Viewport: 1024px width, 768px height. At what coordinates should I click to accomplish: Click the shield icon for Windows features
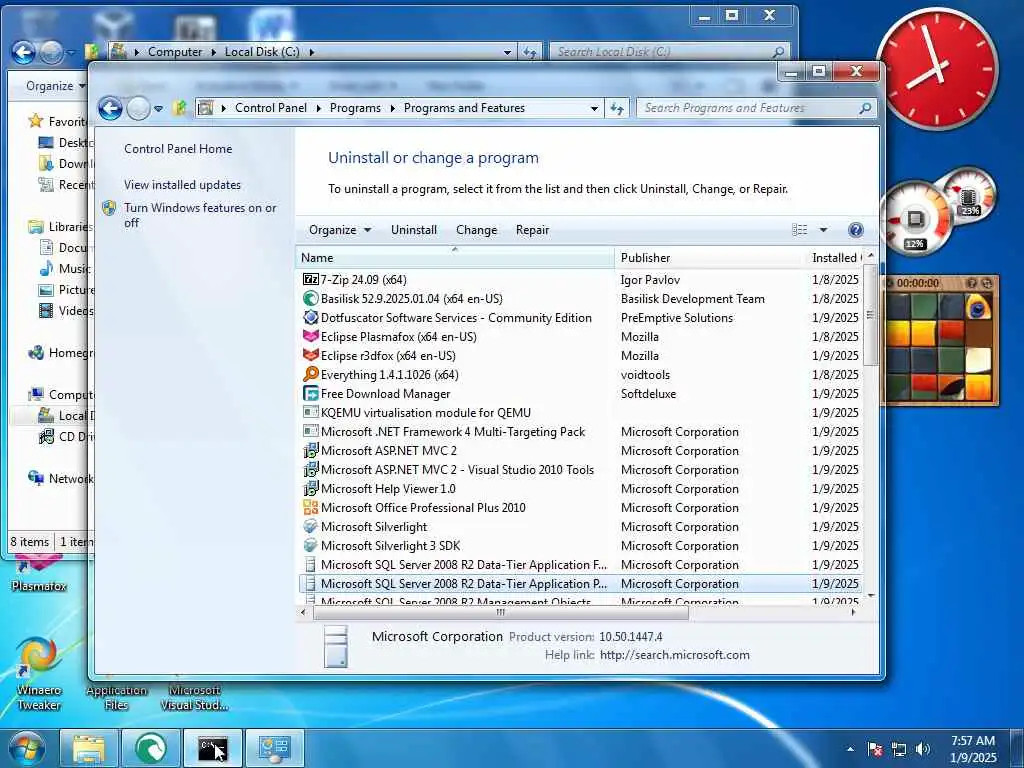pyautogui.click(x=109, y=208)
